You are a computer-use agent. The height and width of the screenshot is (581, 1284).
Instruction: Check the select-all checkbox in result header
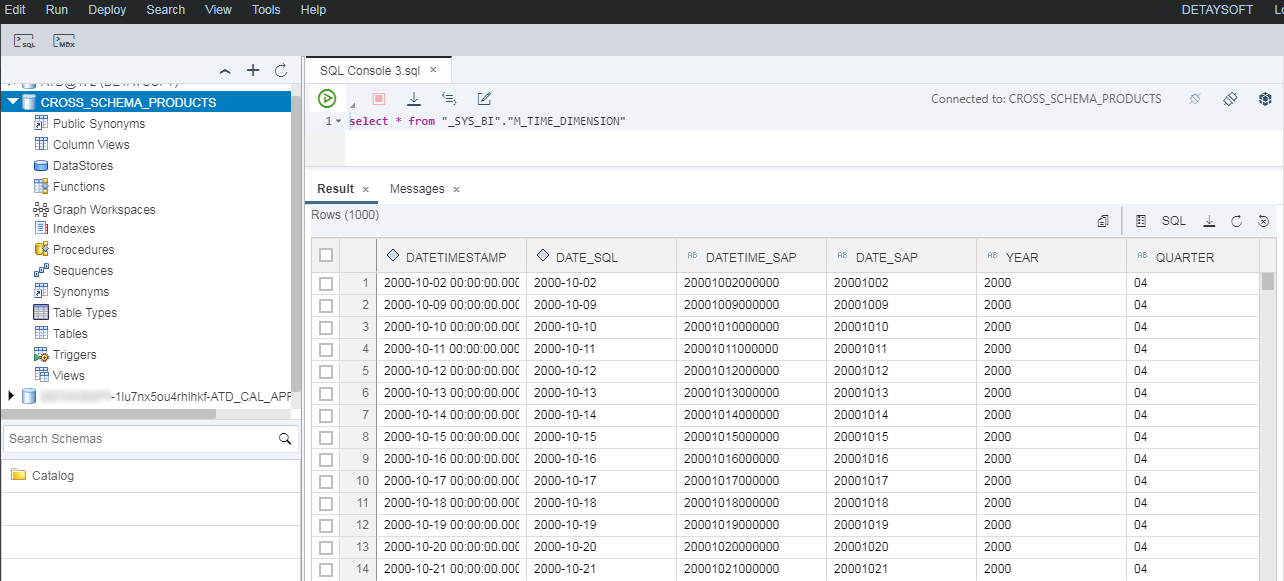point(325,255)
